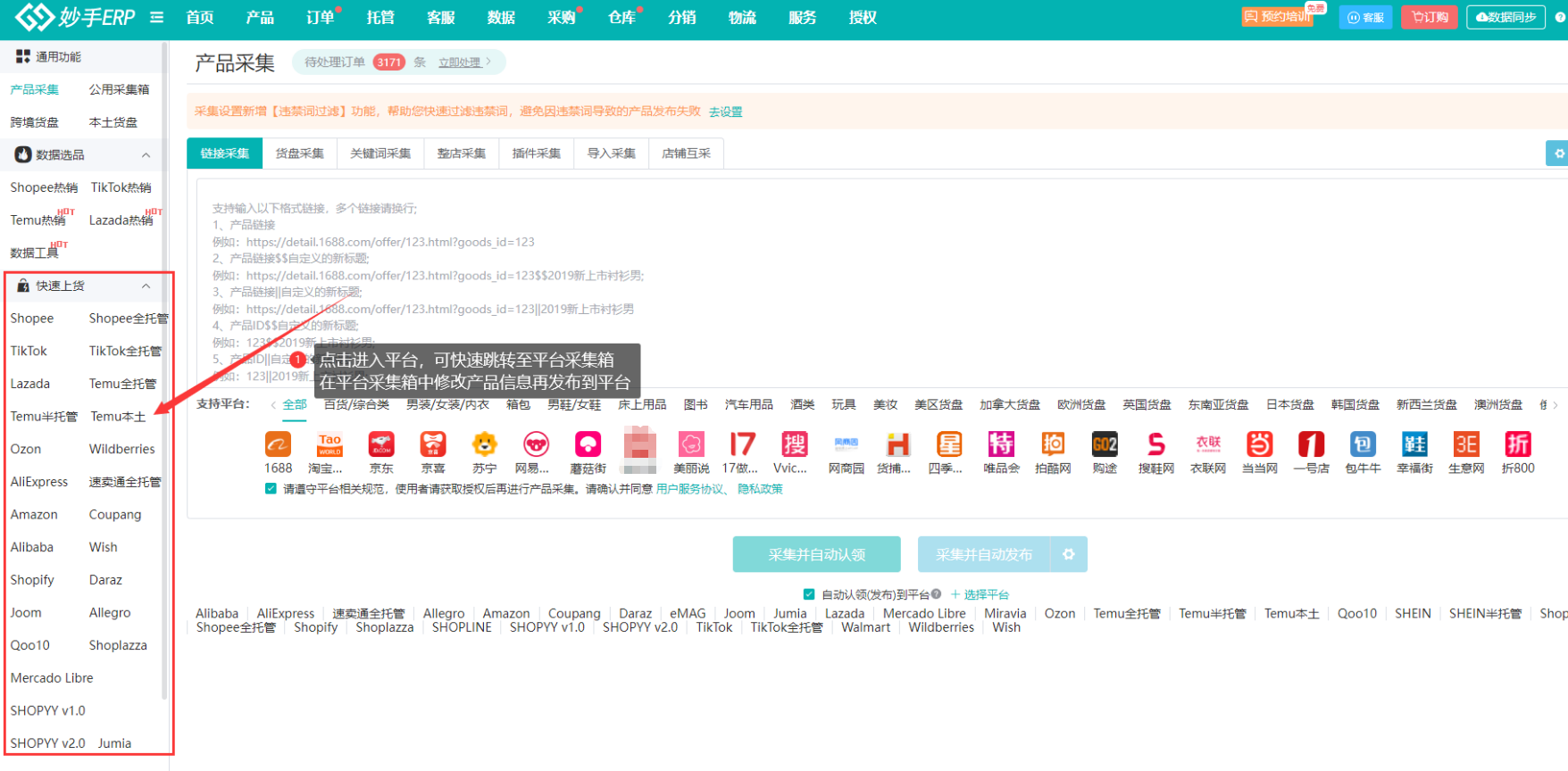Click the 采集并自动认领 button
Image resolution: width=1568 pixels, height=771 pixels.
click(816, 554)
